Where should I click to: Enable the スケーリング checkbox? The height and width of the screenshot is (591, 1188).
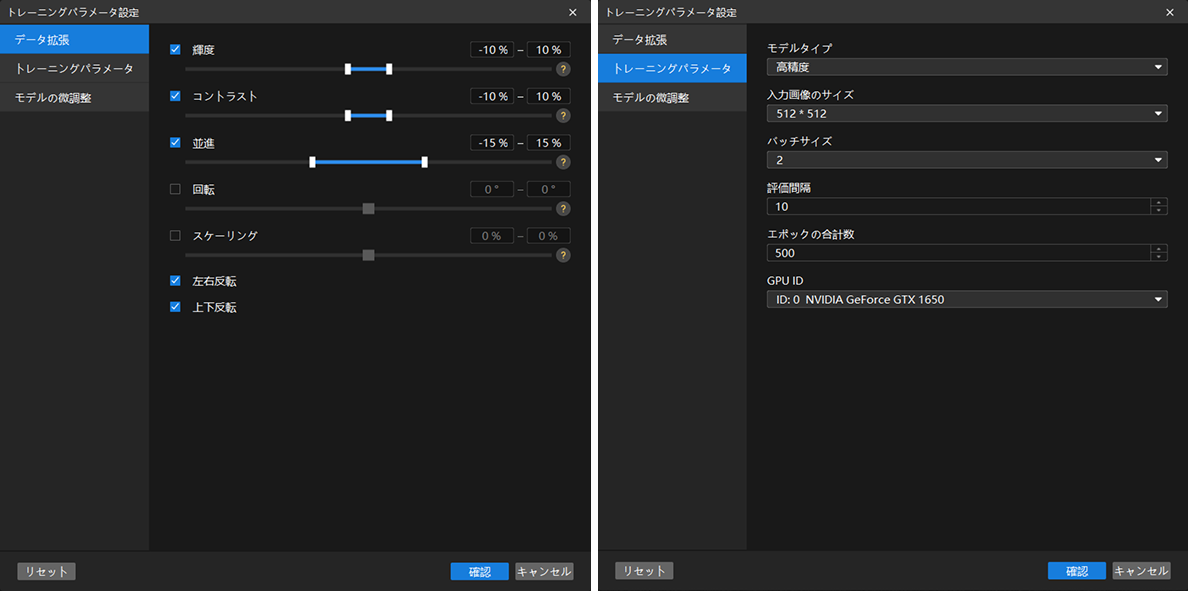click(175, 236)
